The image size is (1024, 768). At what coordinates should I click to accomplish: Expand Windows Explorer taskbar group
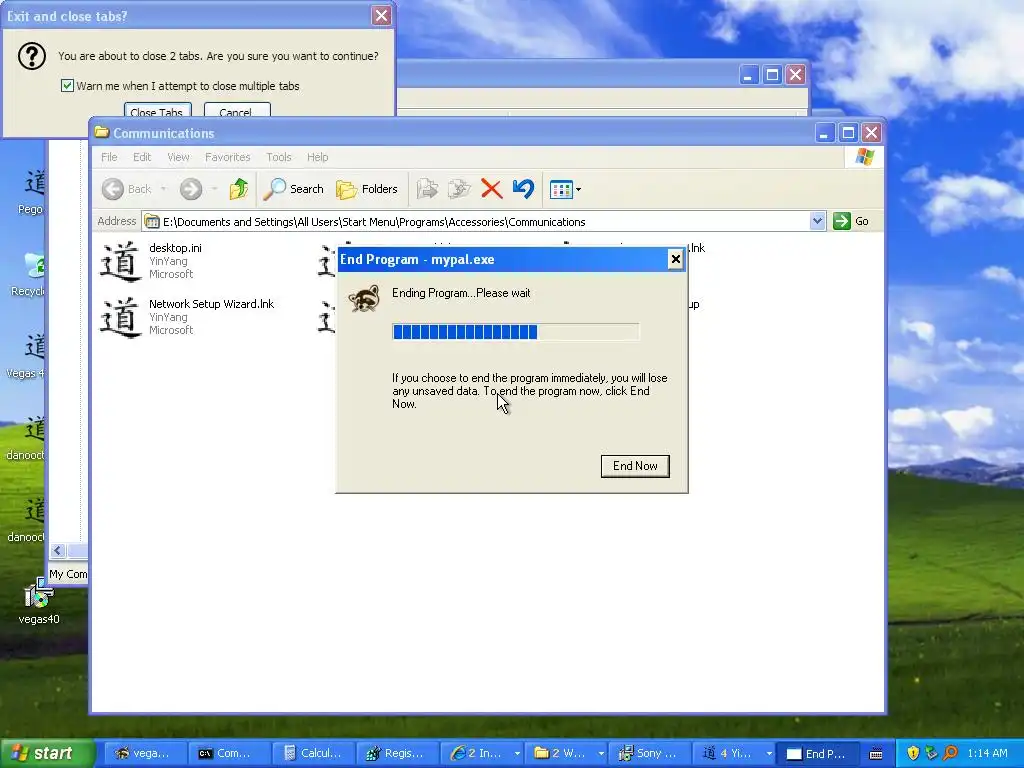pyautogui.click(x=601, y=754)
